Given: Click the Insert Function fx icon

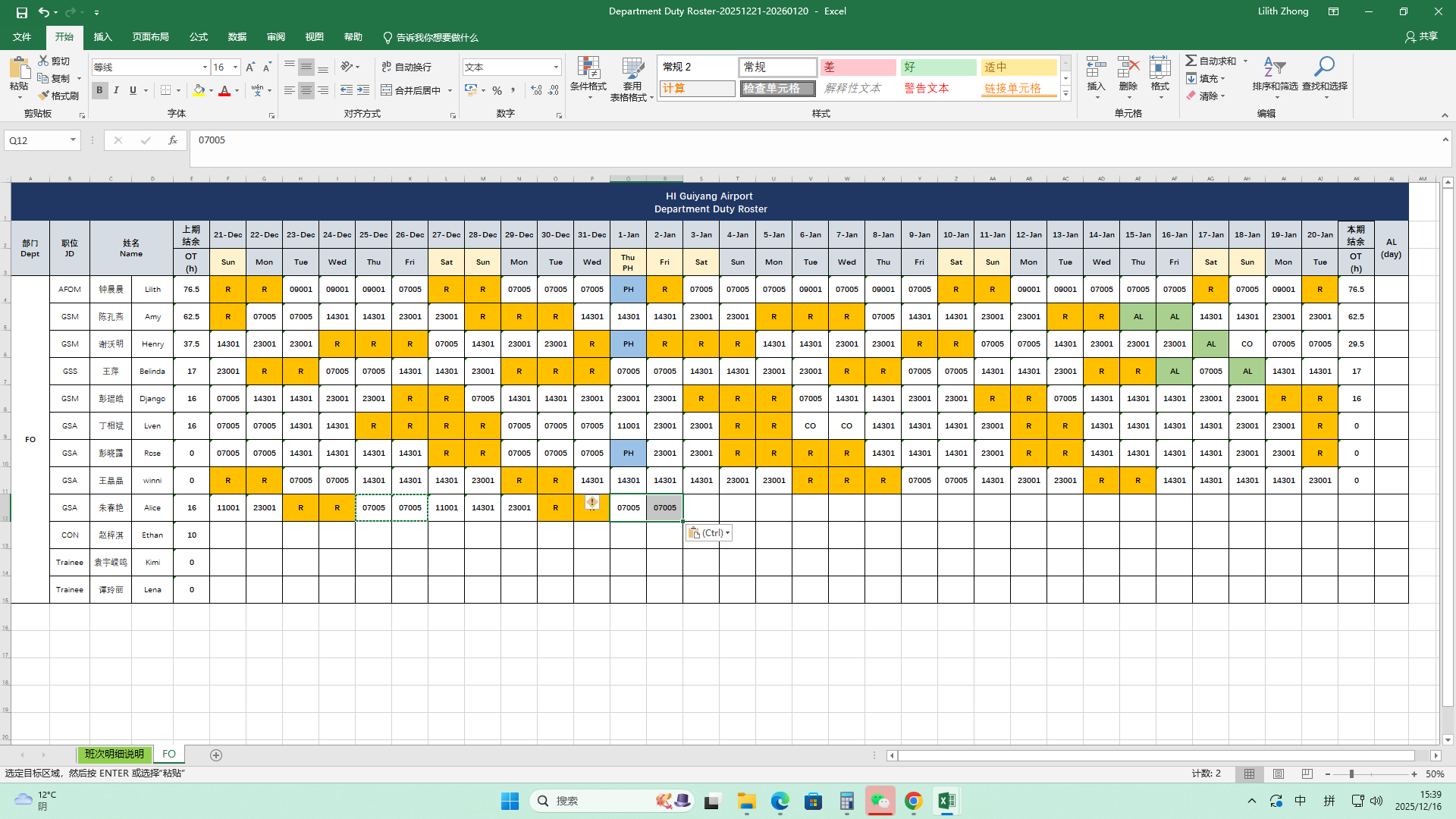Looking at the screenshot, I should coord(173,140).
